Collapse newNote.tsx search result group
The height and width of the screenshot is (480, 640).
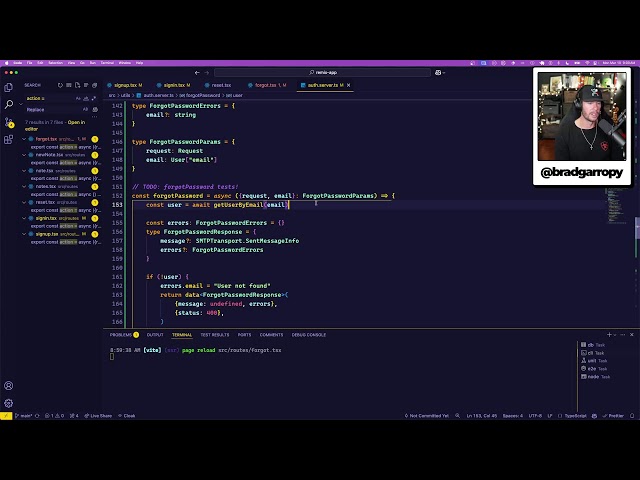click(24, 155)
